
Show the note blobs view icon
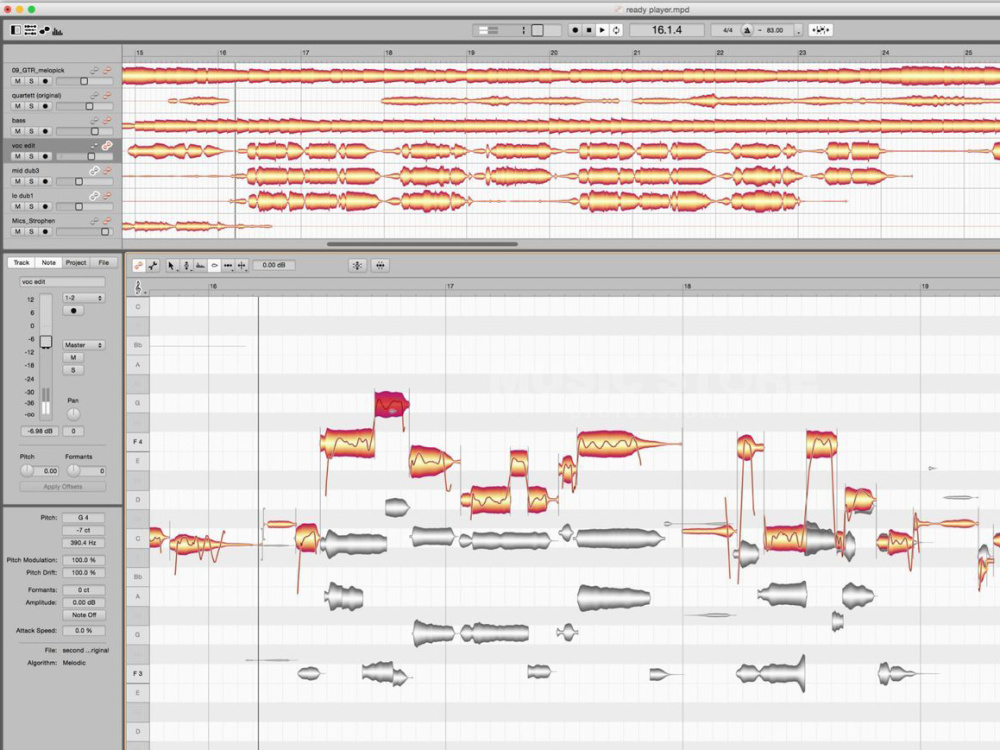click(45, 30)
